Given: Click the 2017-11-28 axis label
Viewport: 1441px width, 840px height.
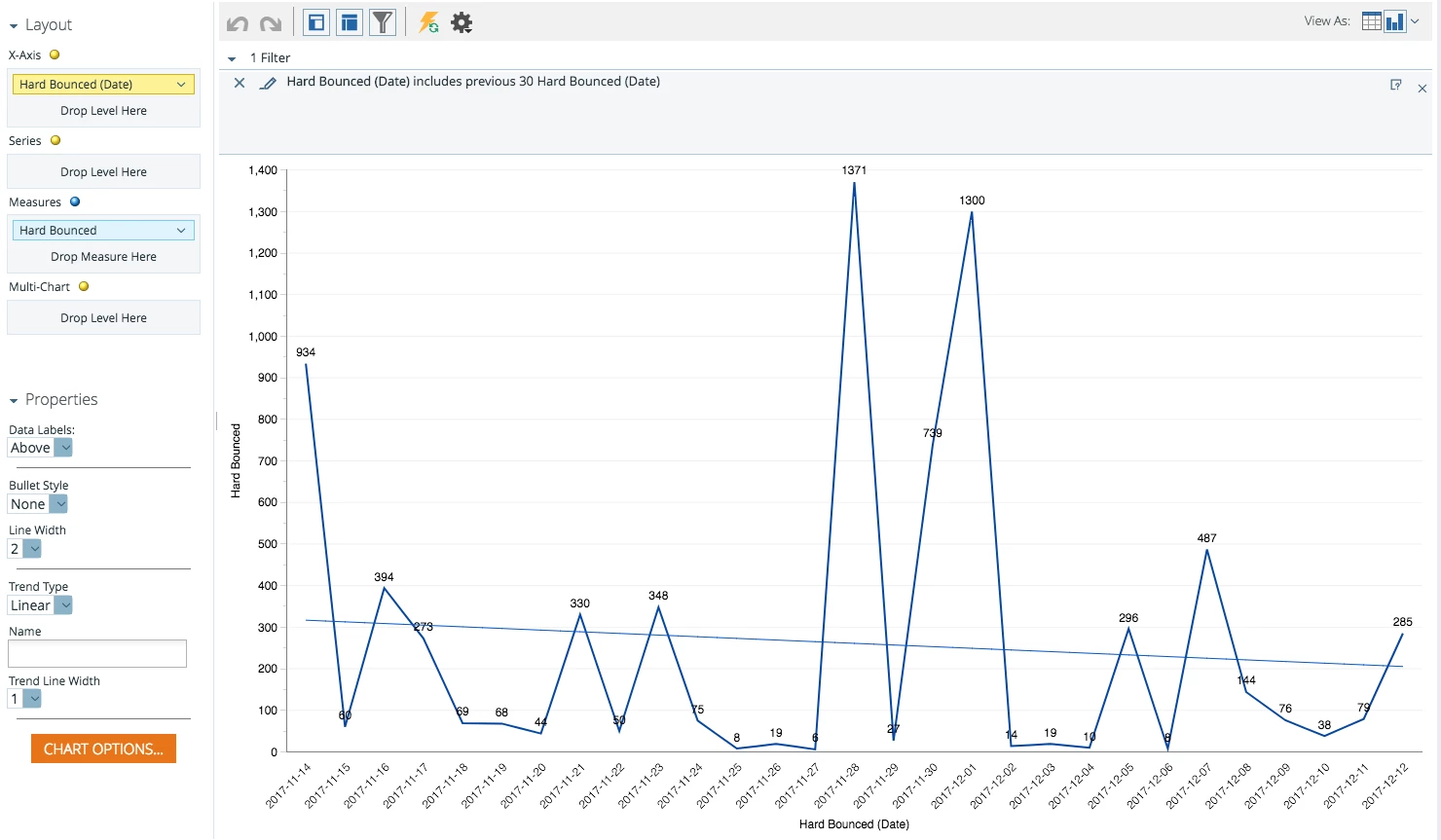Looking at the screenshot, I should coord(838,785).
